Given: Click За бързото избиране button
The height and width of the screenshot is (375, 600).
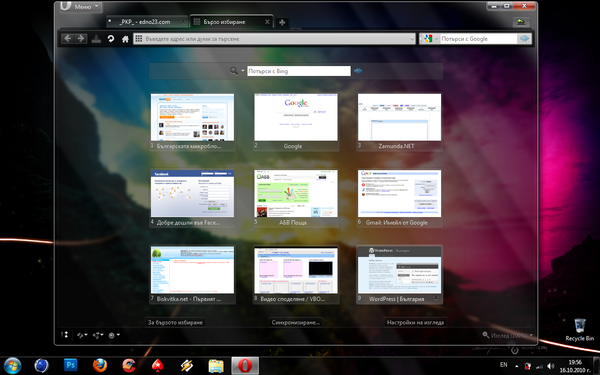Looking at the screenshot, I should pos(175,323).
